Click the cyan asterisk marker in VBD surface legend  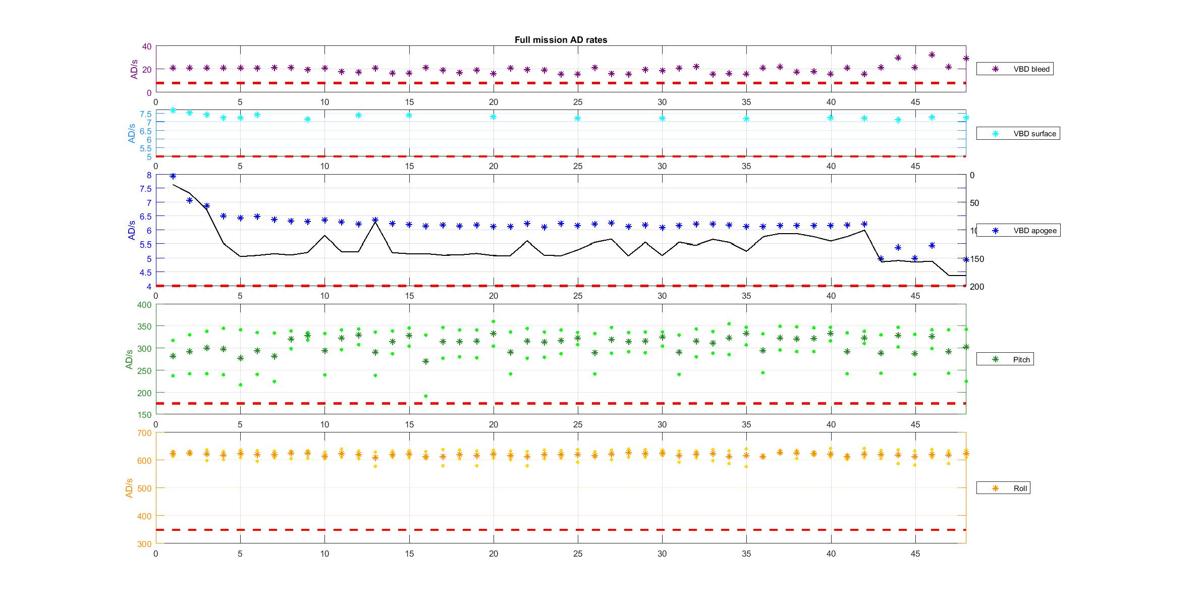click(995, 133)
